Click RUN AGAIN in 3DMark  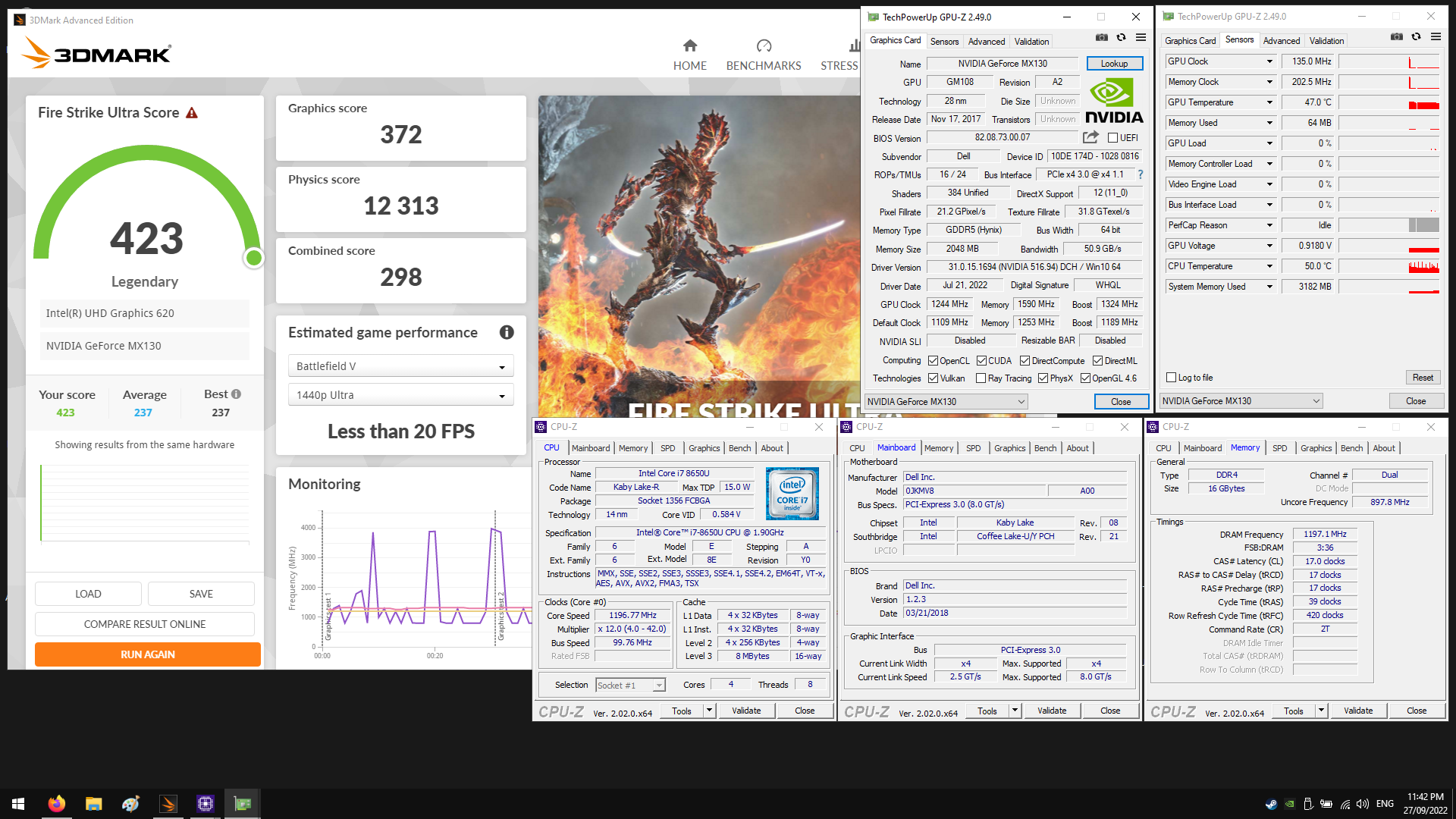click(x=148, y=654)
